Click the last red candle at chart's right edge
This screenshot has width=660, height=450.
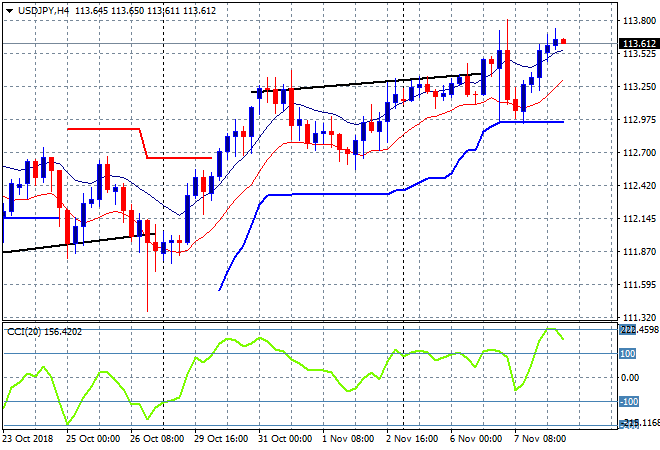(564, 41)
